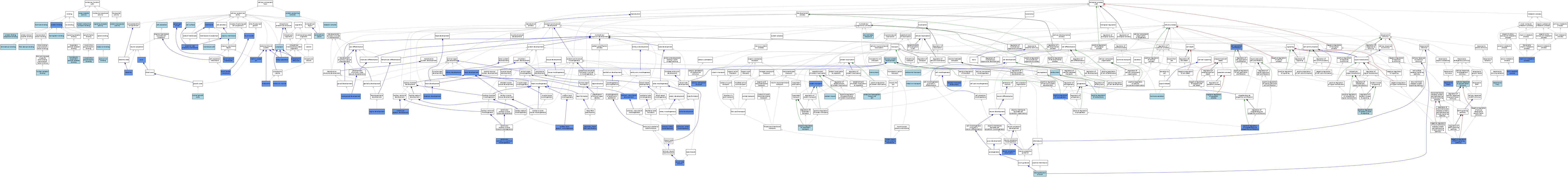The width and height of the screenshot is (1568, 177).
Task: Select the Golgi apparatus node
Action: [x=282, y=60]
